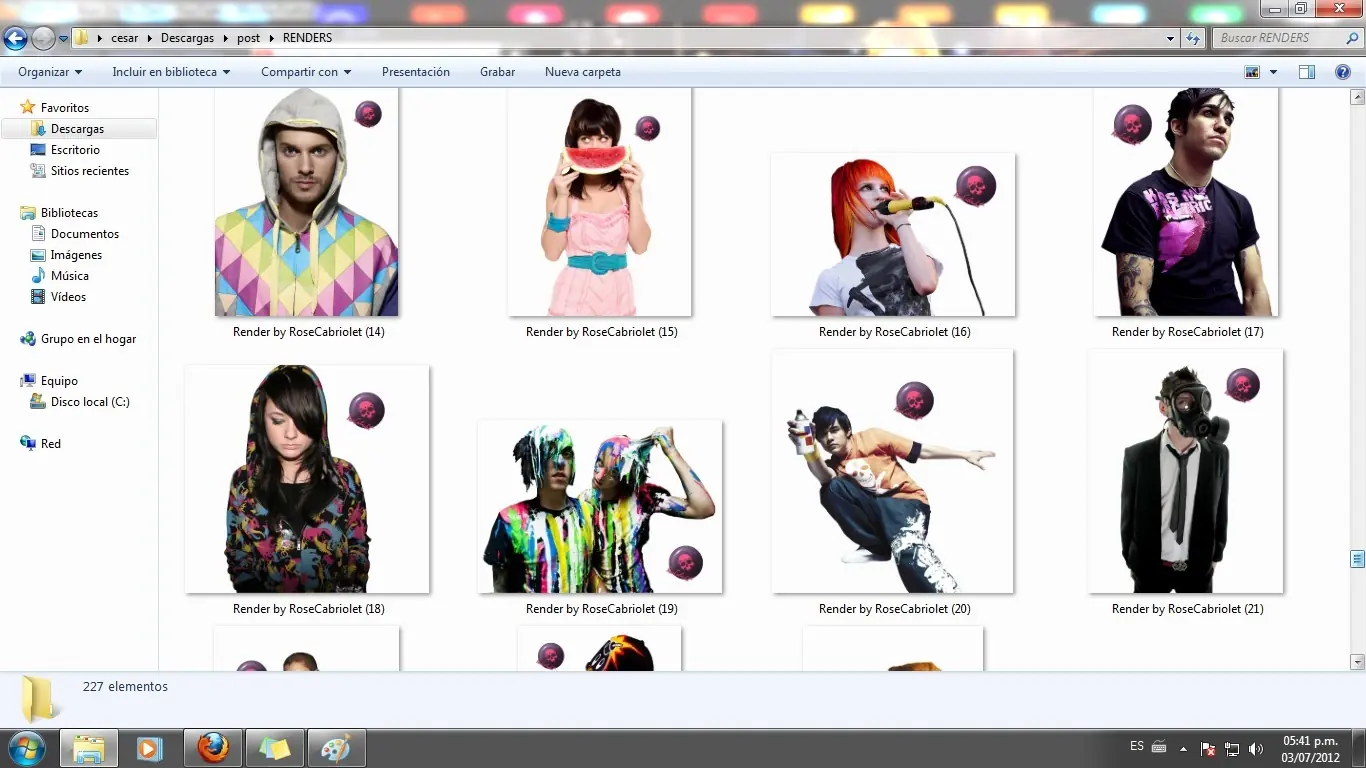Click the magnifier search icon
This screenshot has width=1366, height=768.
[x=1350, y=38]
